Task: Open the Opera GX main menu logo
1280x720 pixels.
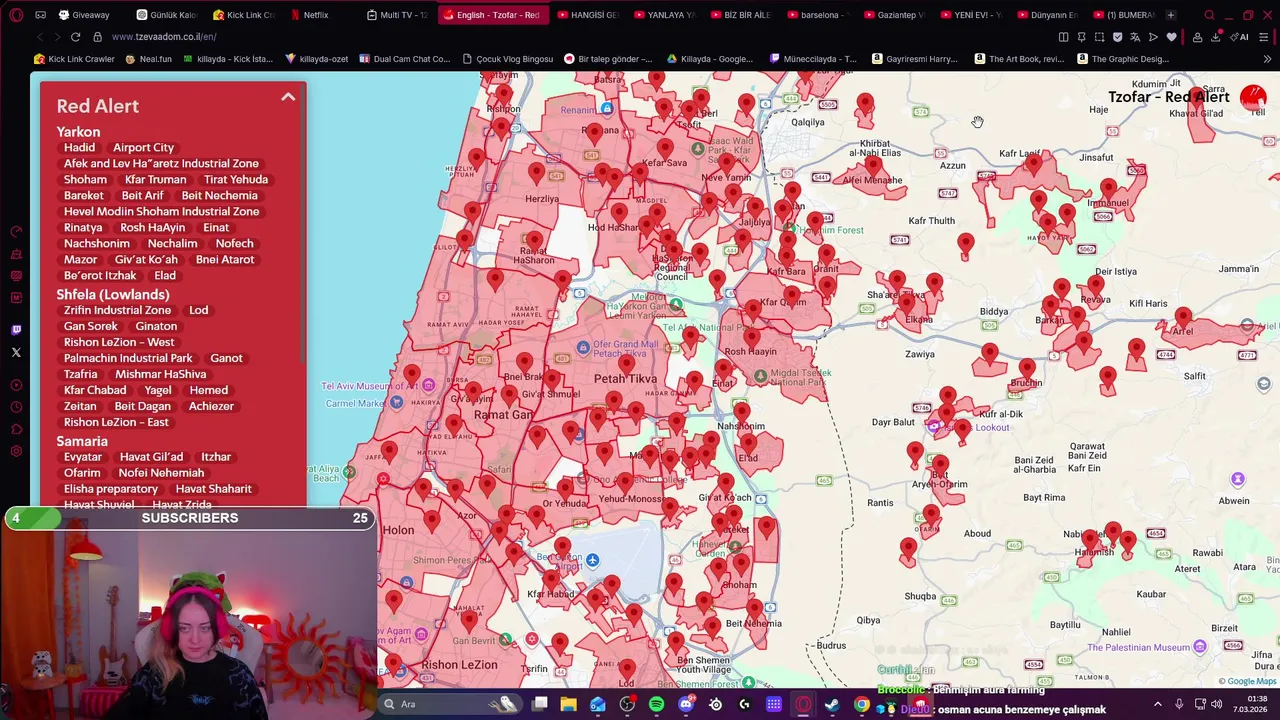Action: [16, 15]
